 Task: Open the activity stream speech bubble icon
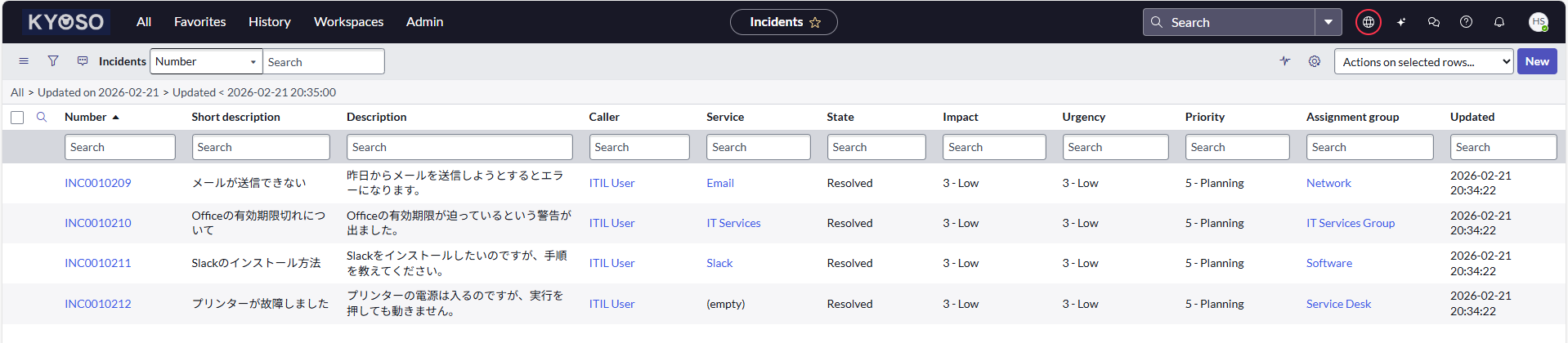pyautogui.click(x=83, y=61)
